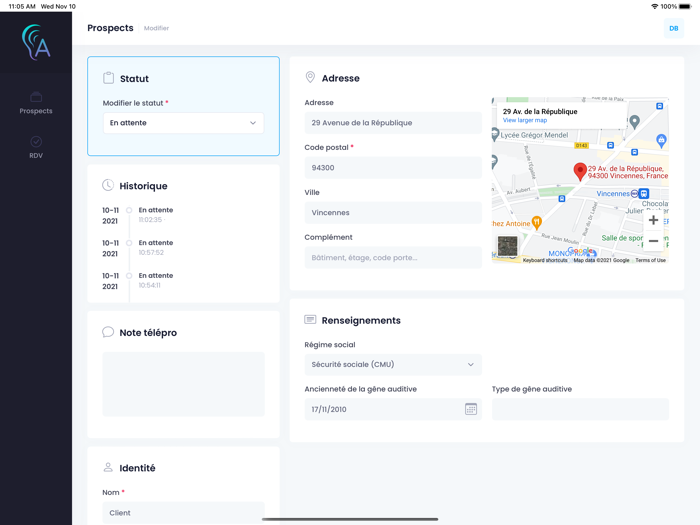Zoom in on the map
This screenshot has height=525, width=700.
pos(653,220)
